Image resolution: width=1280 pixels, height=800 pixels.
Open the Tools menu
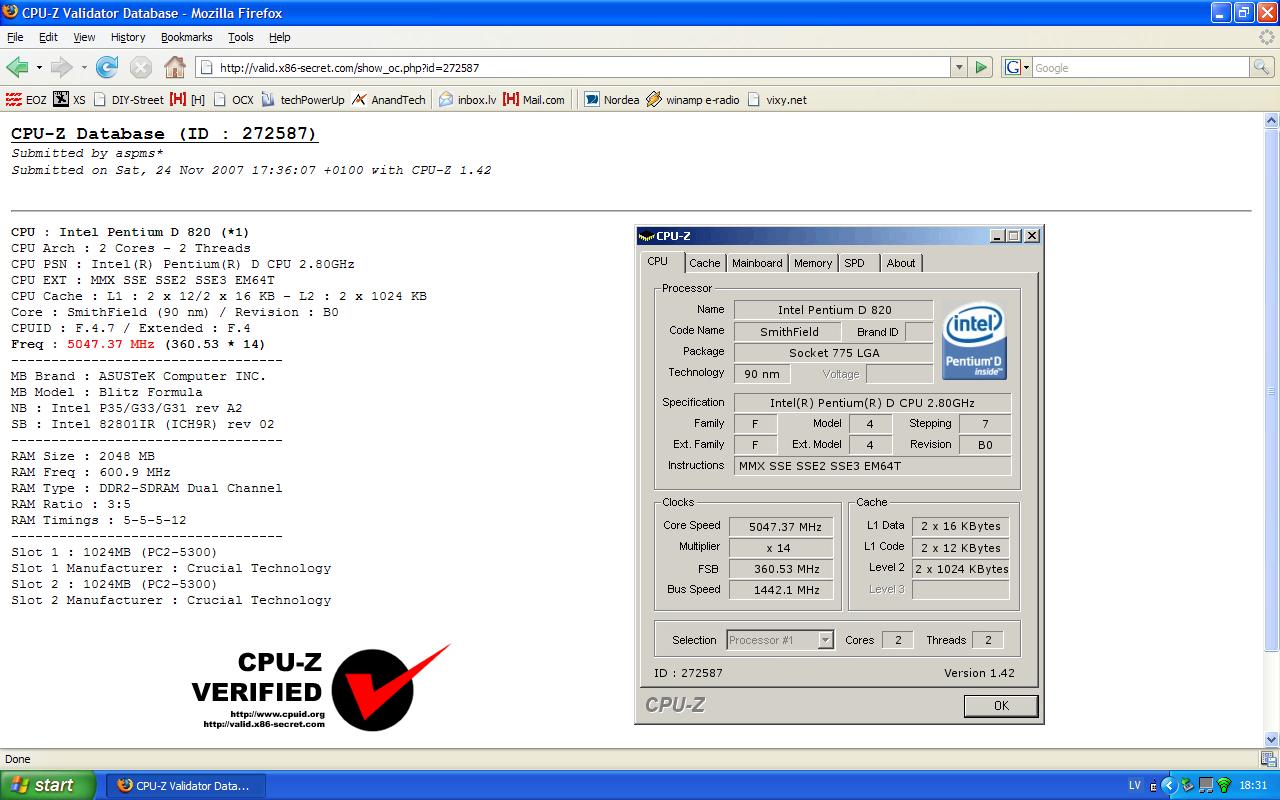pyautogui.click(x=241, y=37)
